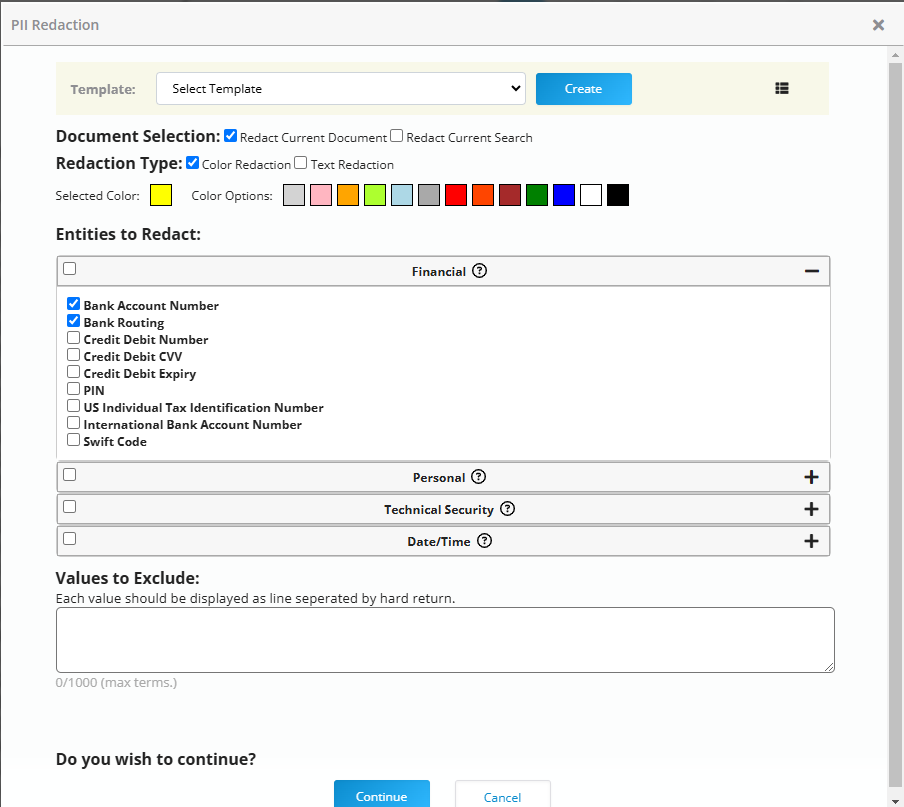Enable Redact Current Search
Image resolution: width=904 pixels, height=807 pixels.
click(x=396, y=135)
